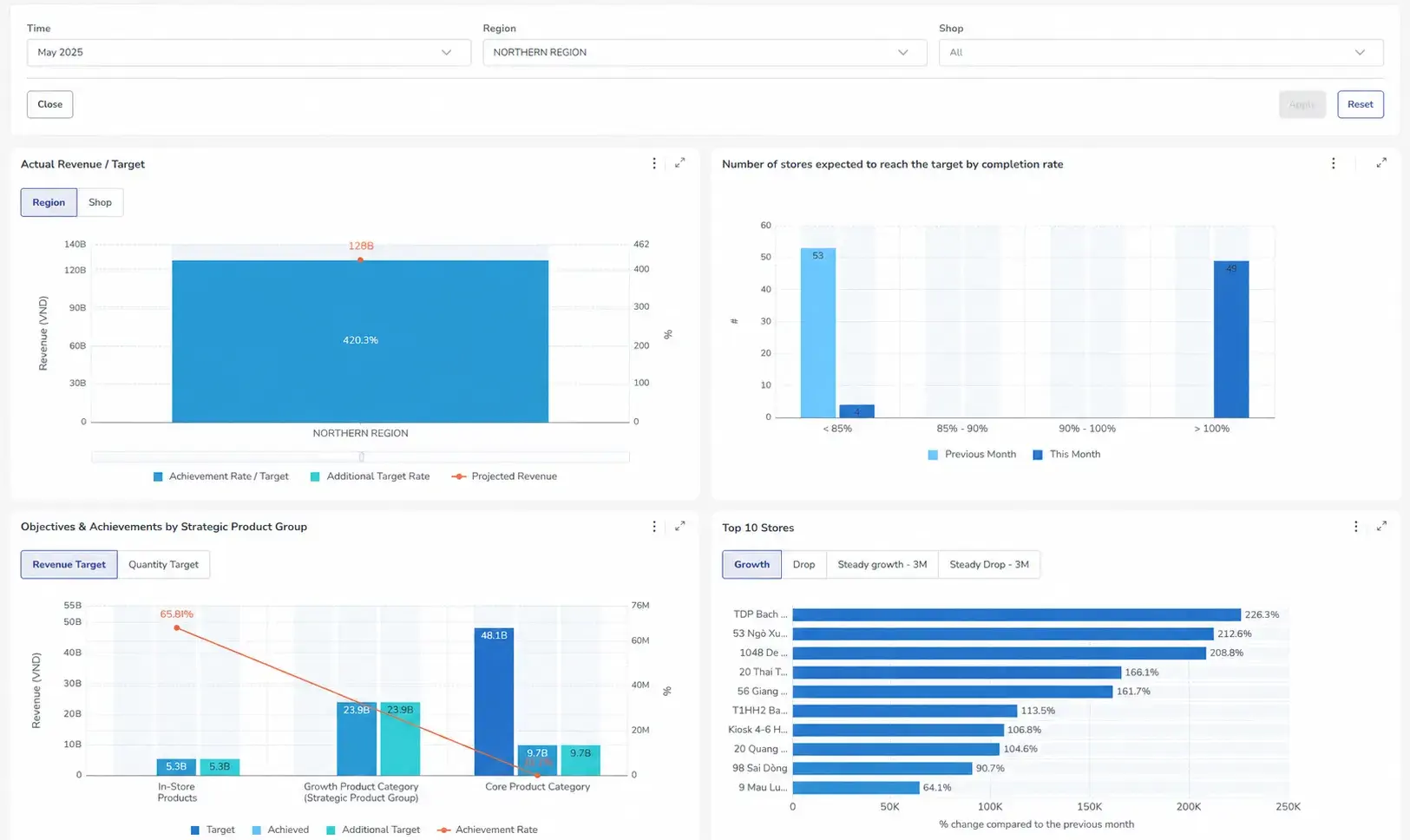Click the Reset filter button
The height and width of the screenshot is (840, 1410).
1360,104
